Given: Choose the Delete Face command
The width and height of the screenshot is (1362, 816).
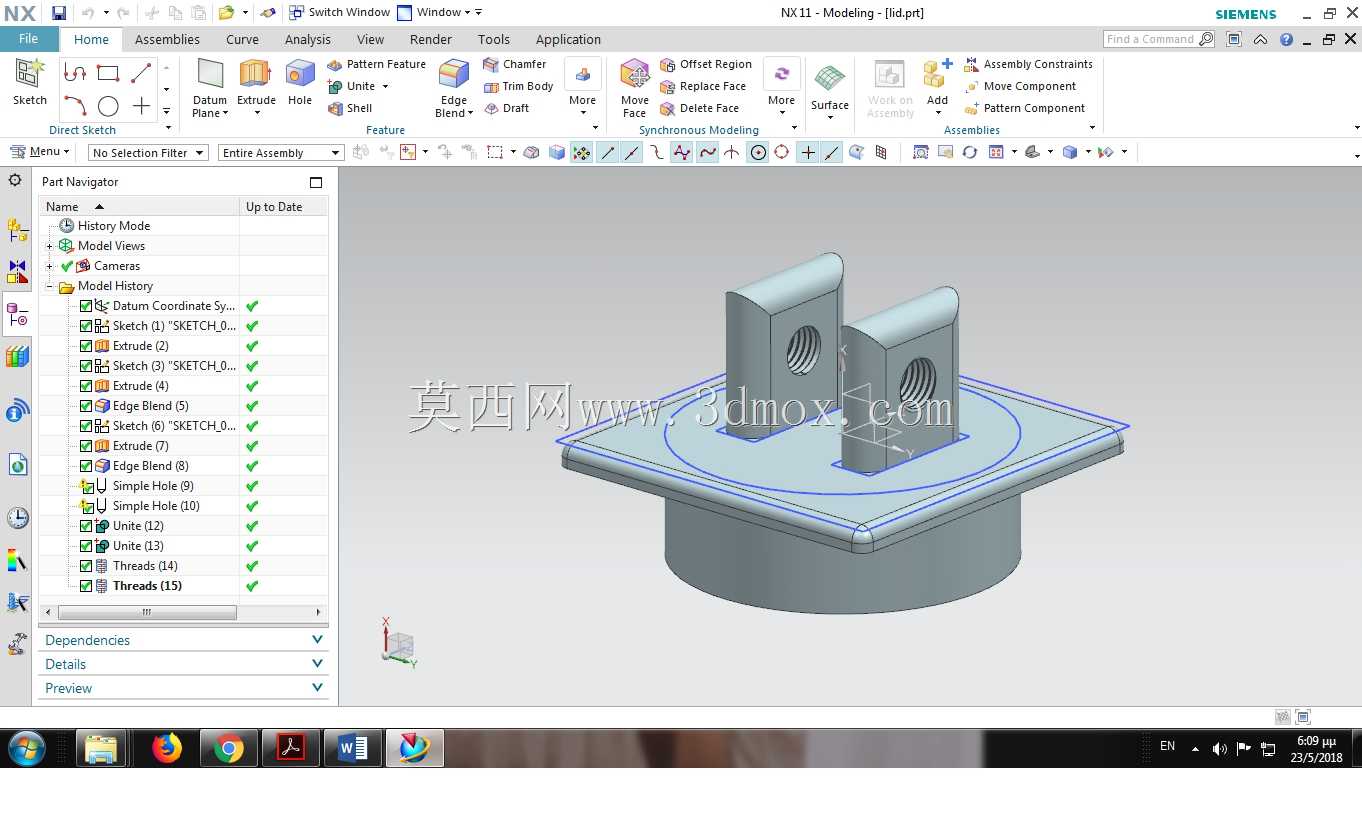Looking at the screenshot, I should click(699, 108).
